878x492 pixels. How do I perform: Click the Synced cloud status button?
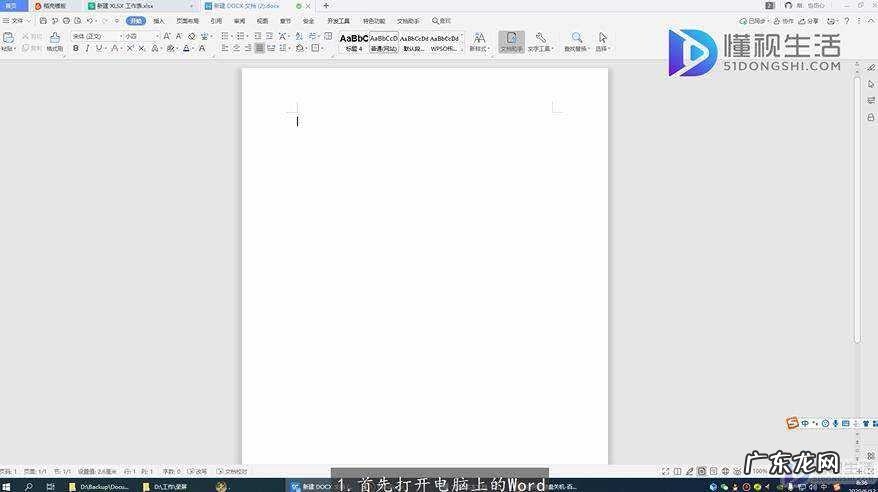[x=754, y=21]
